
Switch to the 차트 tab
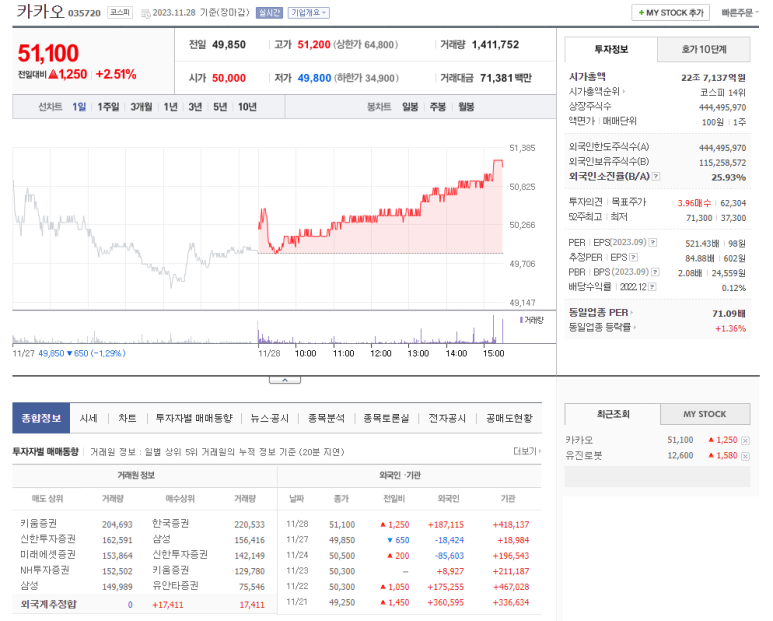click(x=127, y=418)
